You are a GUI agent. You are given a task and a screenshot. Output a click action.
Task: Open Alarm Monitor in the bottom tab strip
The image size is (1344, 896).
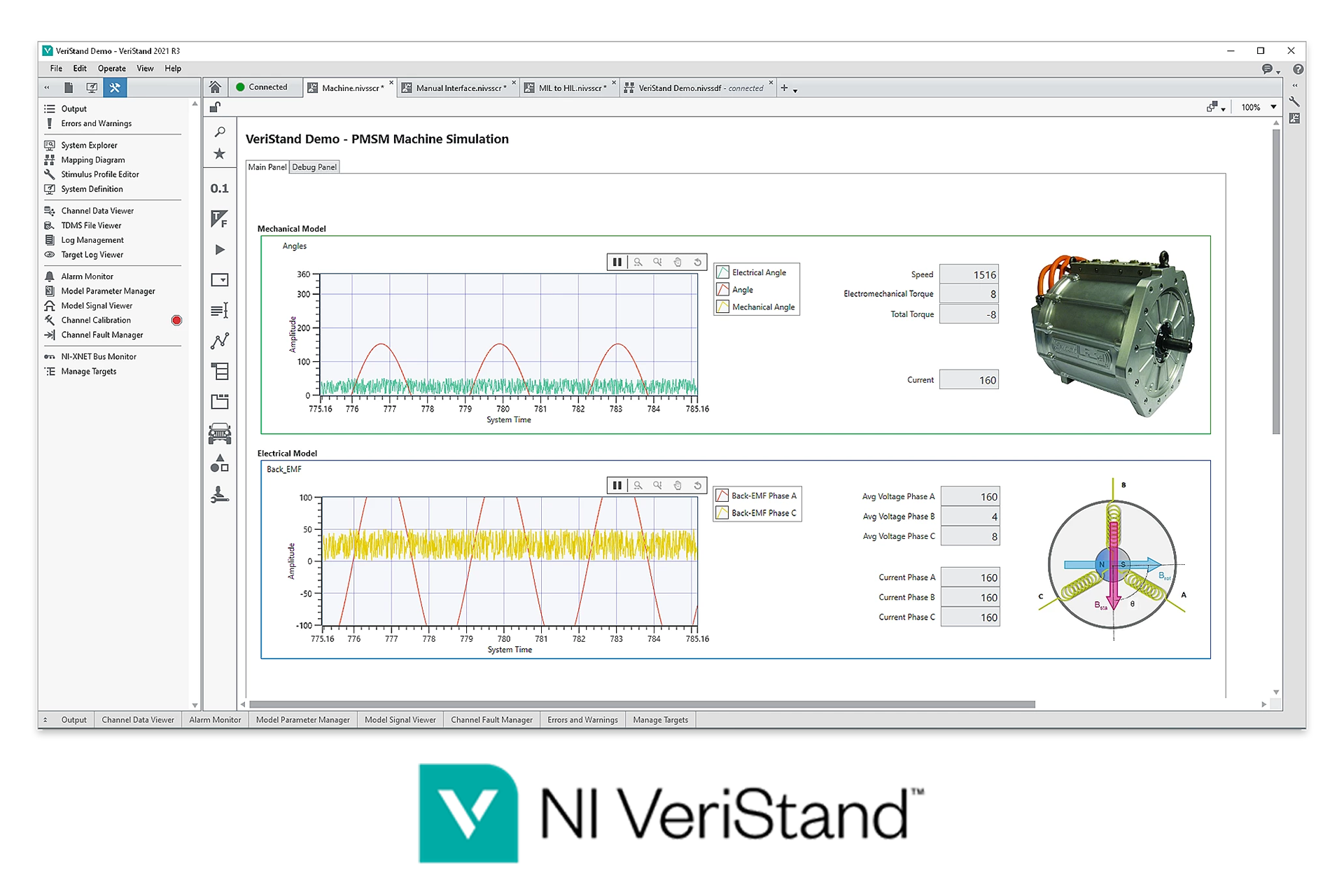tap(215, 720)
